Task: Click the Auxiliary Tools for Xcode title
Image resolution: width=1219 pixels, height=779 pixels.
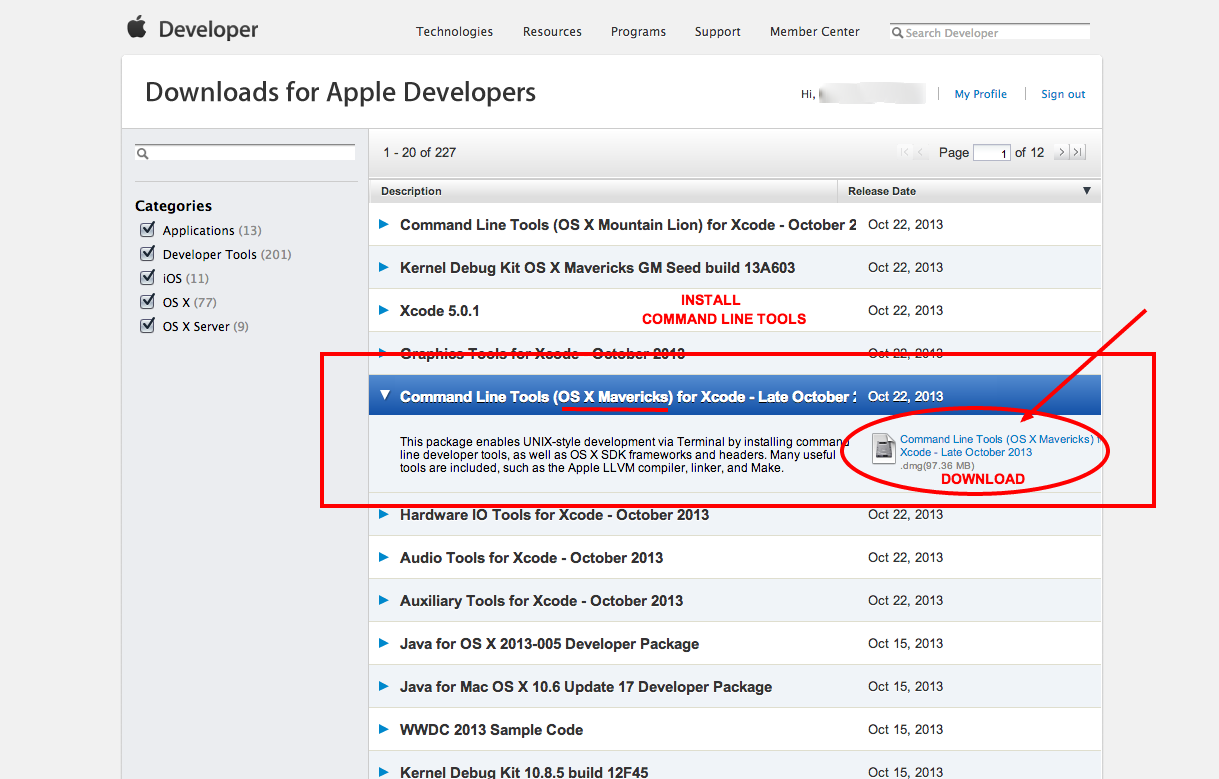Action: [x=541, y=601]
